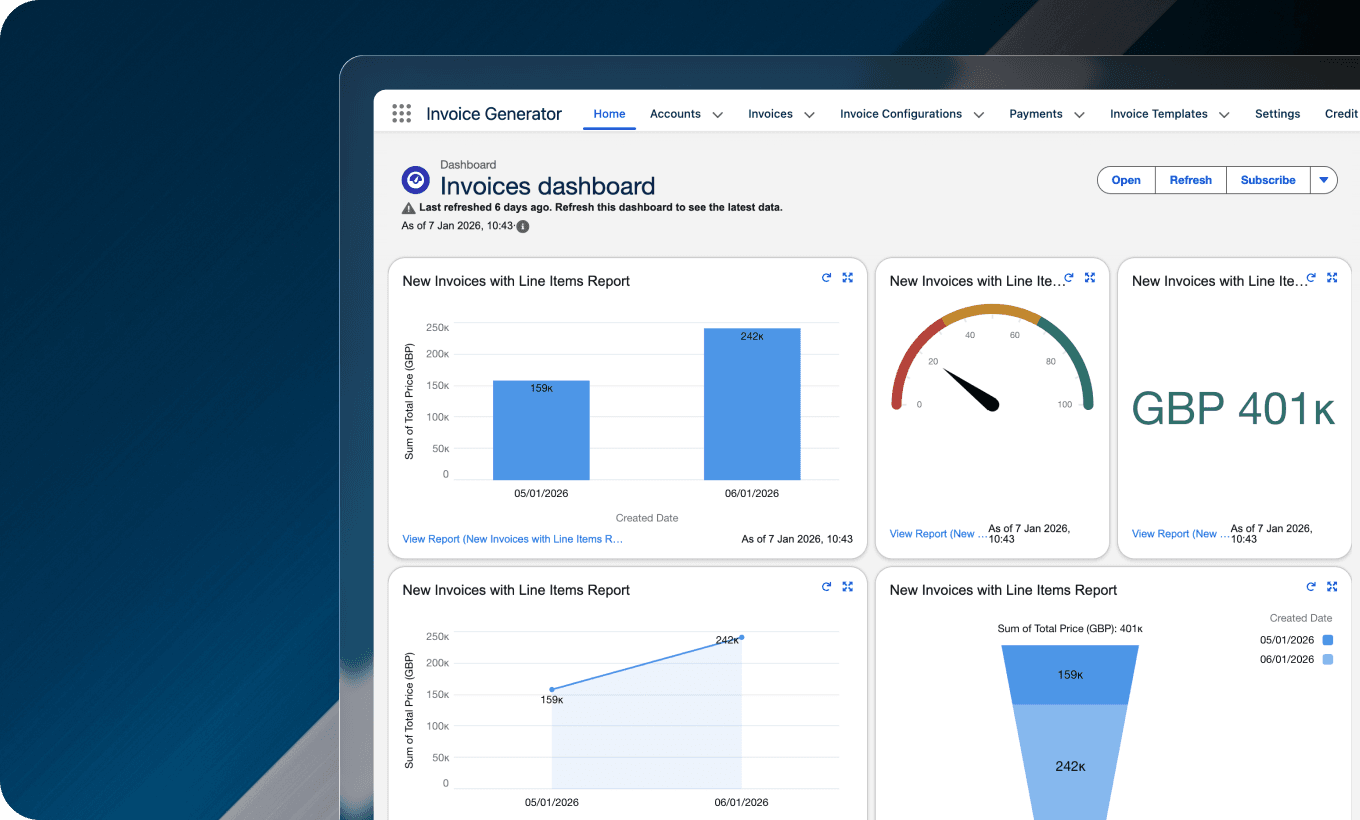1360x820 pixels.
Task: Open the Subscribe split-button dropdown arrow
Action: (x=1324, y=180)
